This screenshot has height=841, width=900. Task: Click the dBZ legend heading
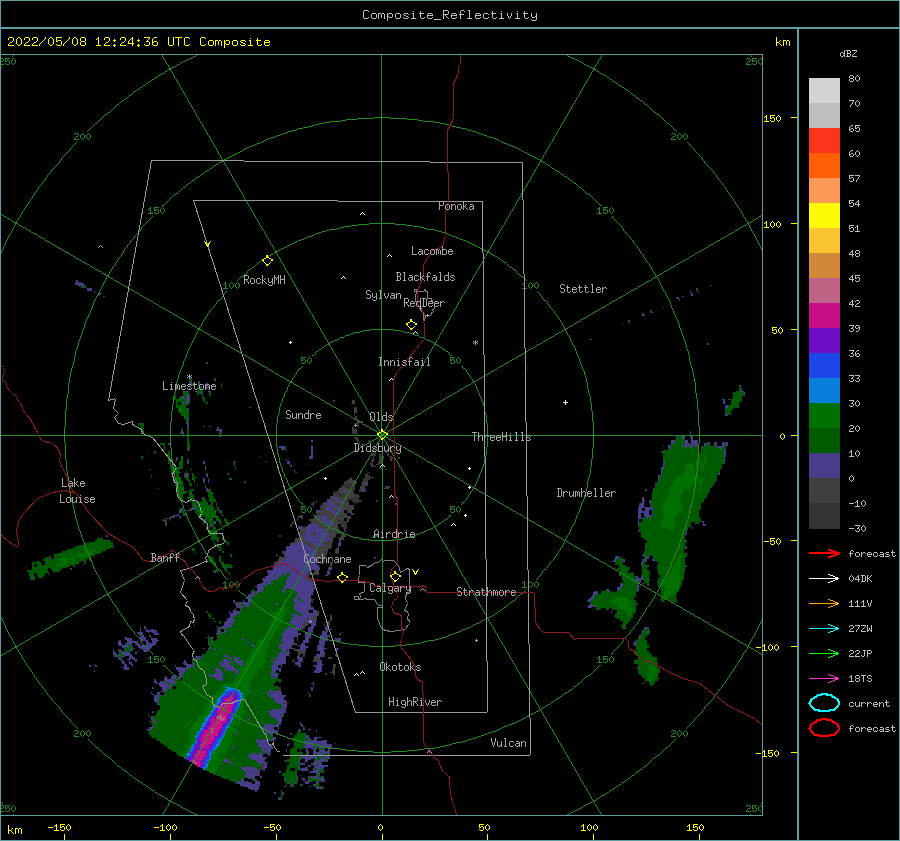(848, 53)
